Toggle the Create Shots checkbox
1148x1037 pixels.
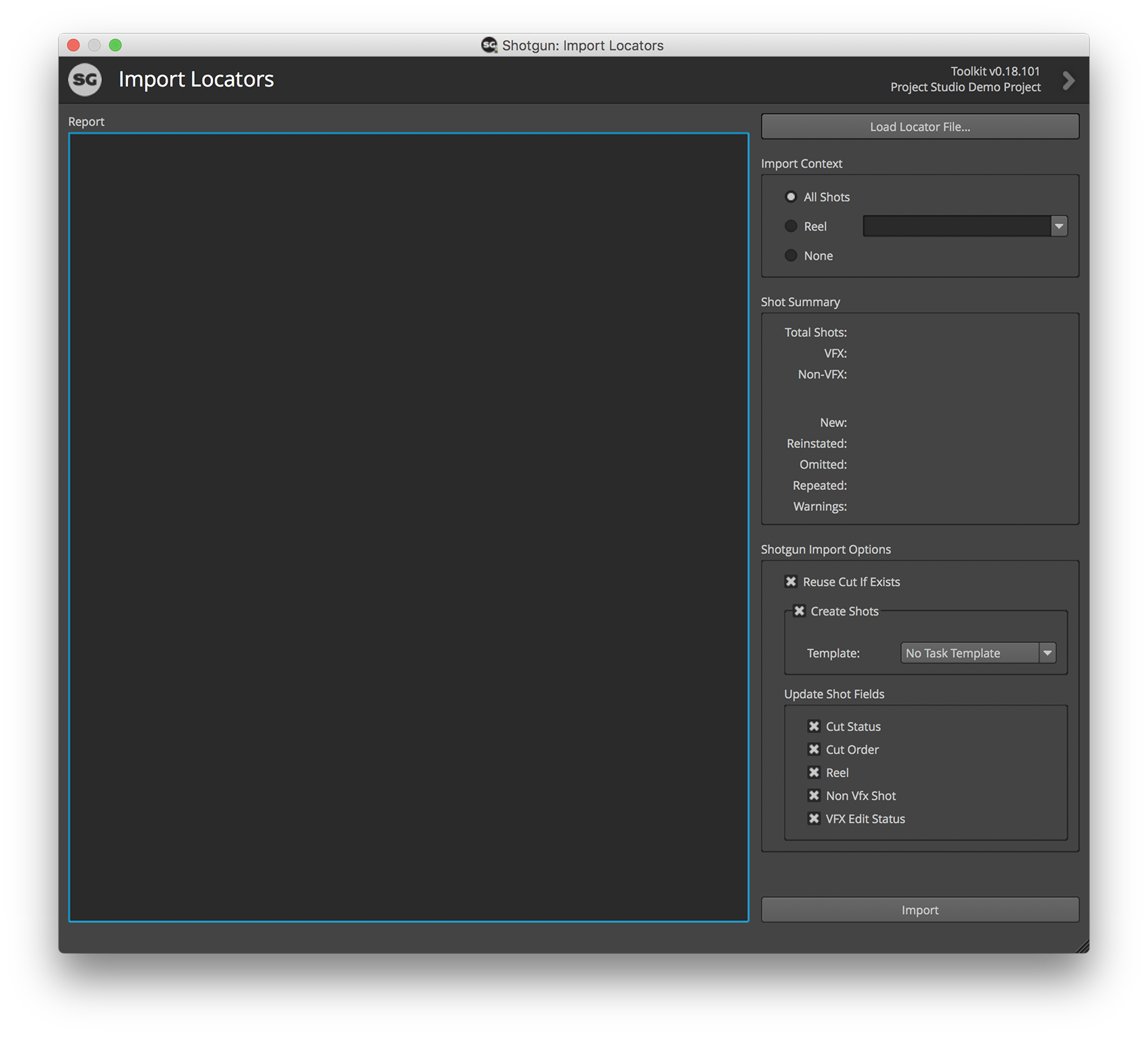tap(799, 611)
